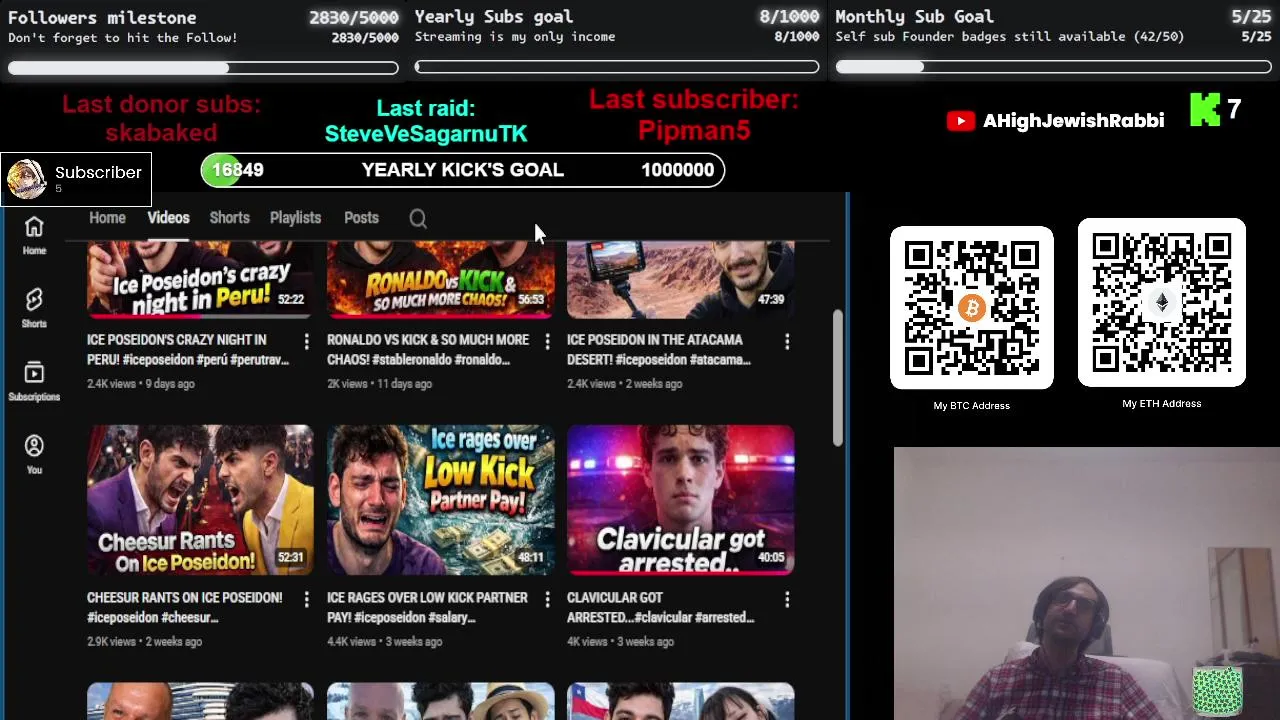This screenshot has height=720, width=1280.
Task: Open Ice Poseidon's crazy night in Peru thumbnail
Action: coord(200,279)
